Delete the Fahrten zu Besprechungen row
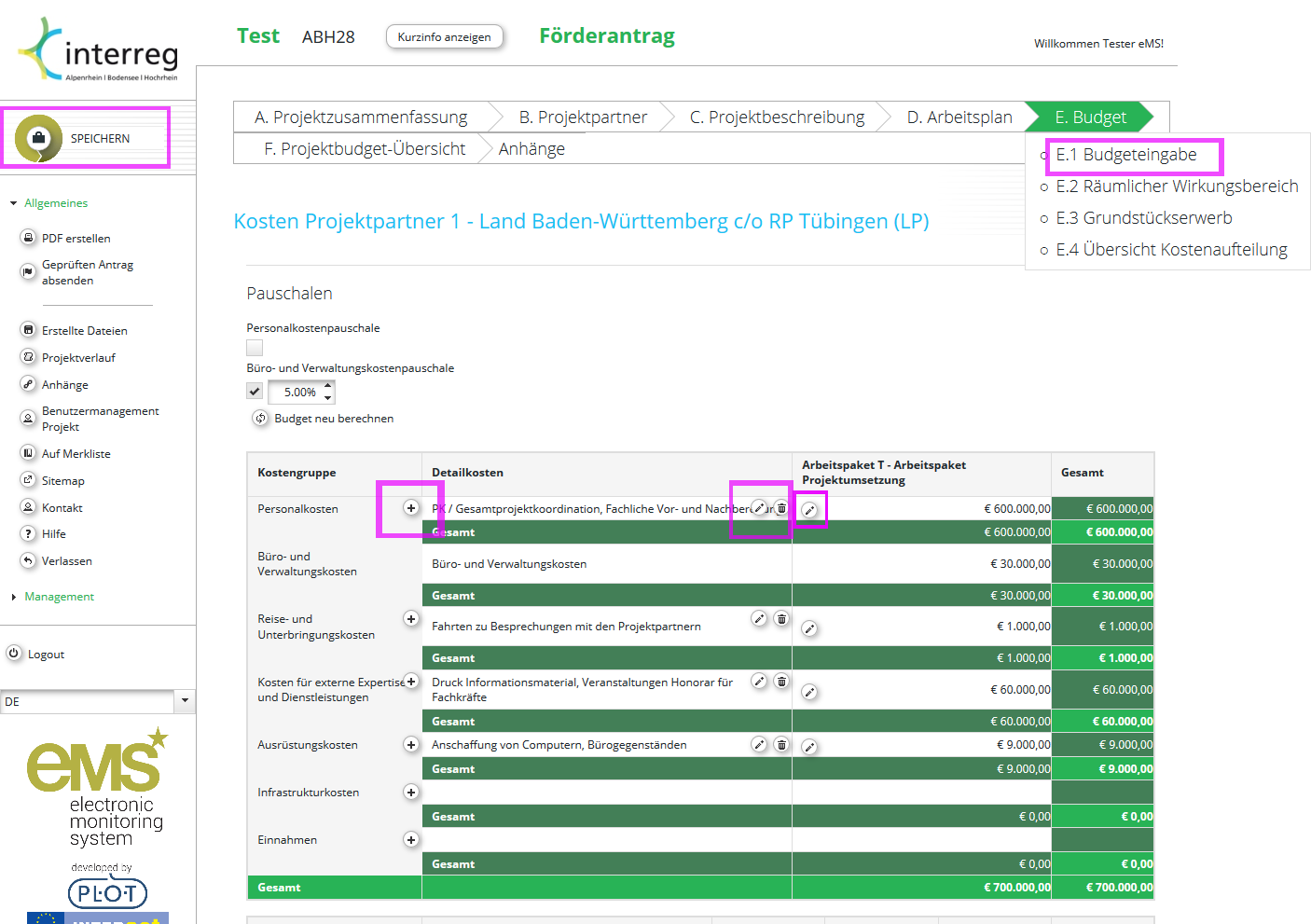This screenshot has width=1311, height=924. pos(781,619)
